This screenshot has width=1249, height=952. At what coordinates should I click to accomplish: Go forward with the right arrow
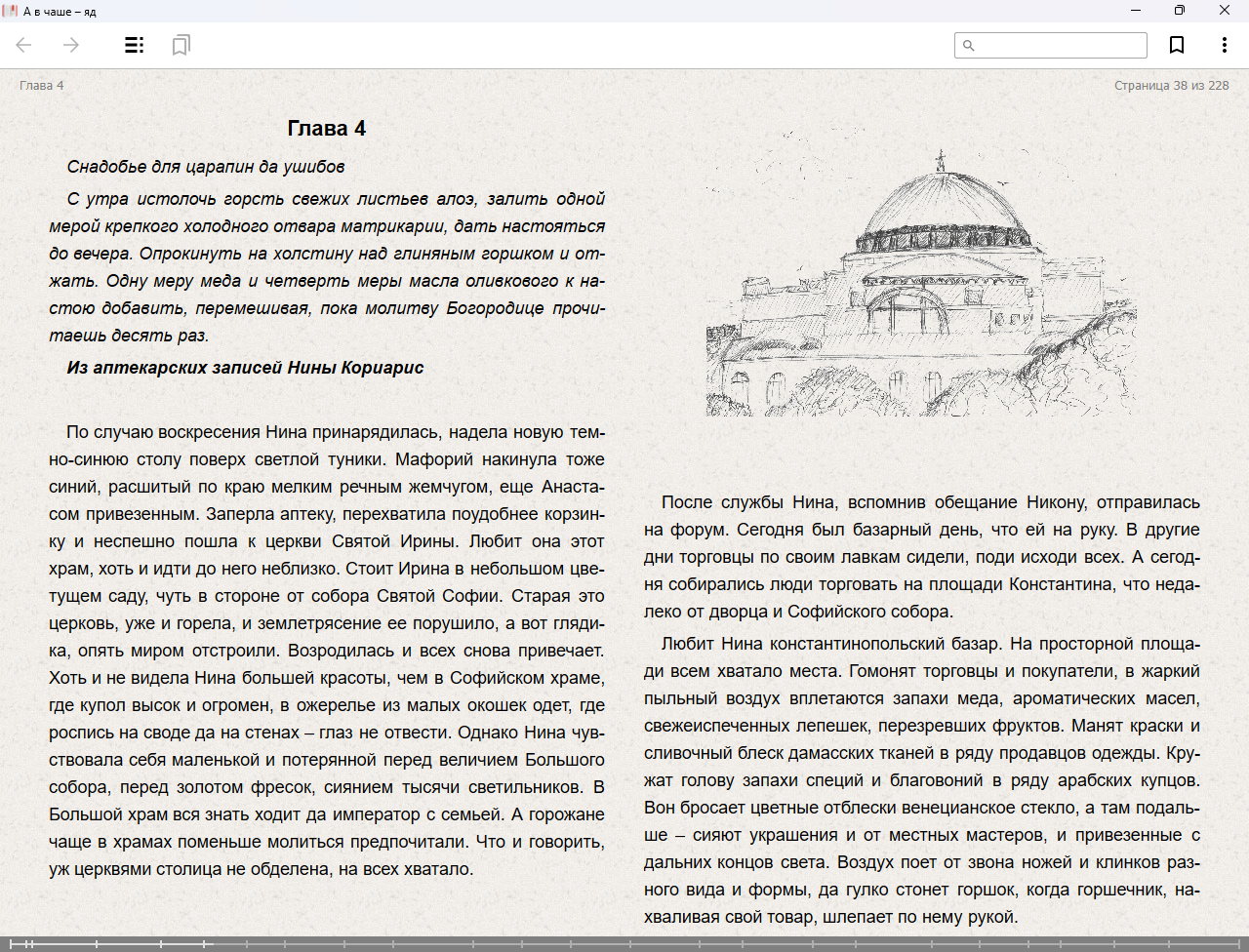click(71, 45)
